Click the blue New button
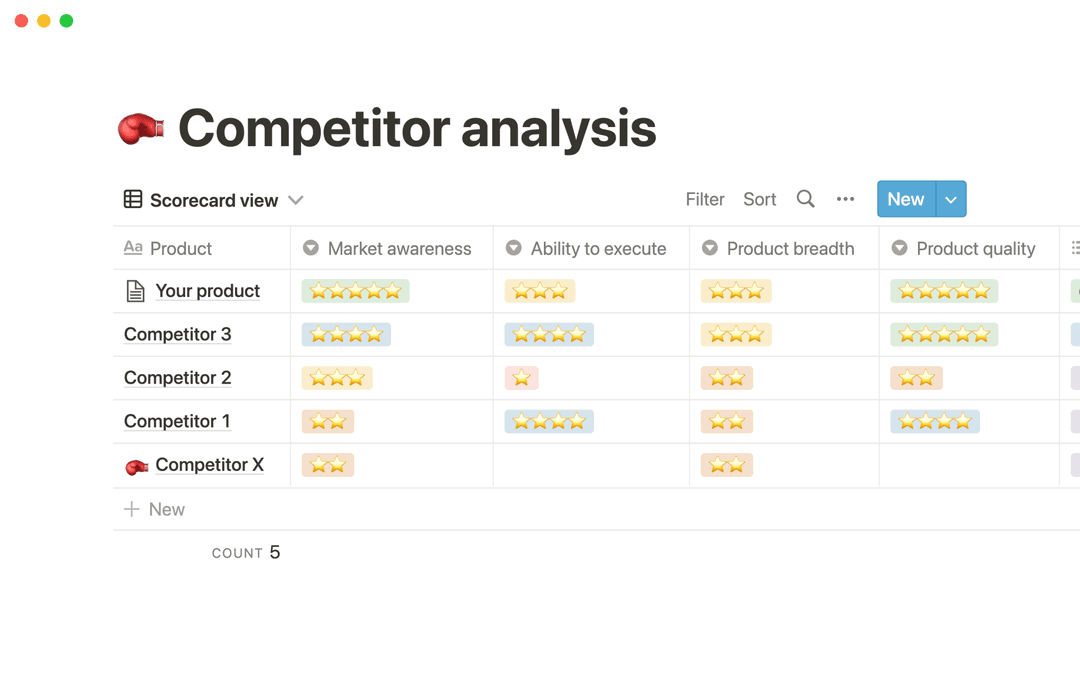Viewport: 1080px width, 675px height. [905, 199]
